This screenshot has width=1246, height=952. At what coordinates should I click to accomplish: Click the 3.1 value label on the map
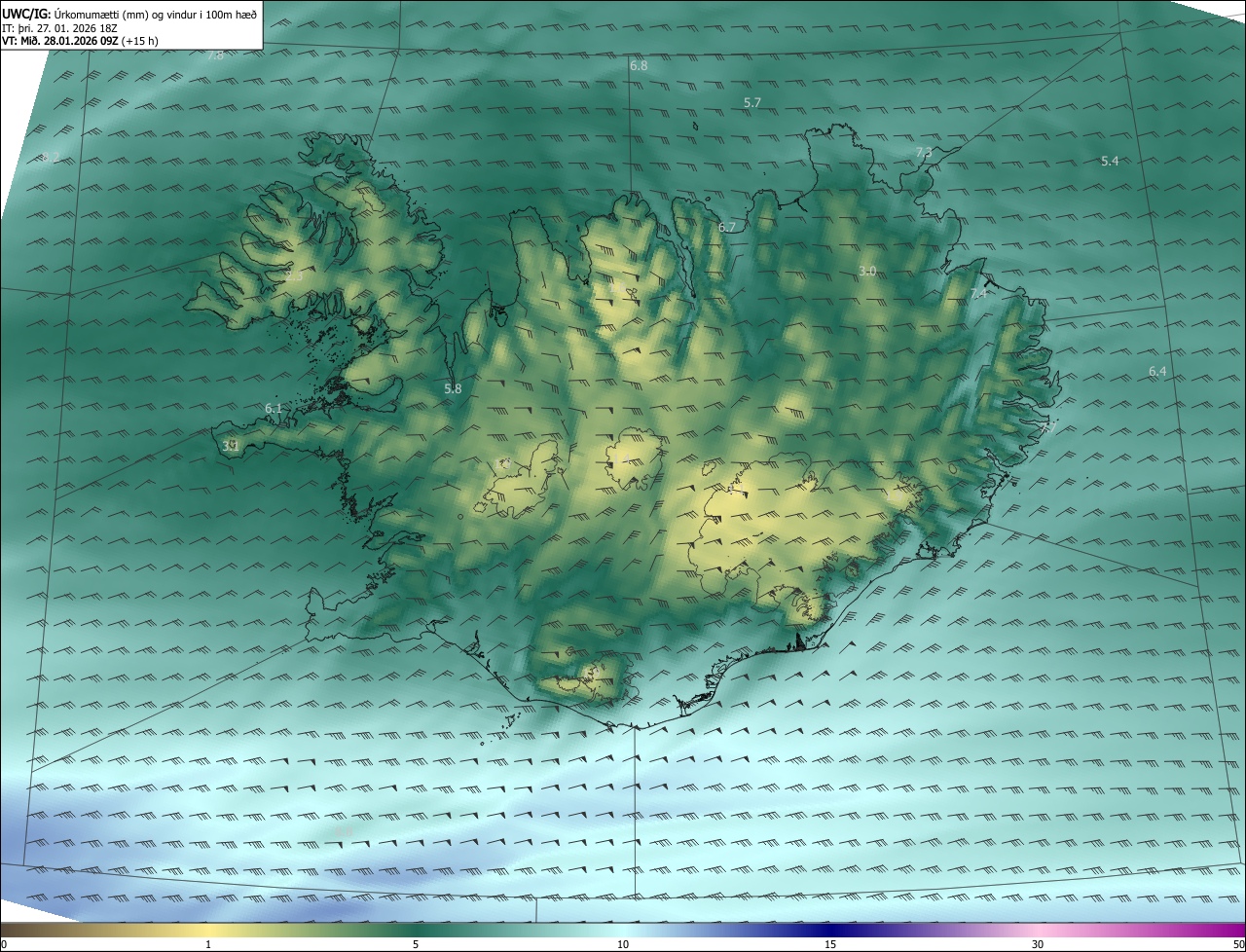click(x=231, y=446)
